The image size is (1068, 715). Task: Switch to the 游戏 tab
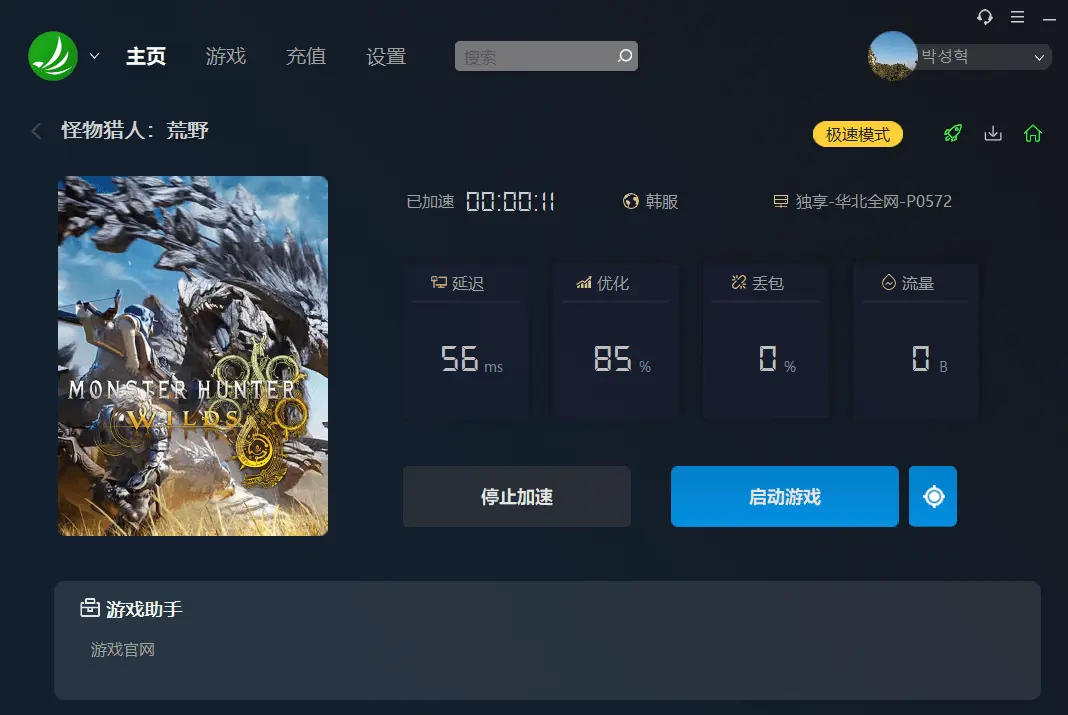pyautogui.click(x=225, y=56)
